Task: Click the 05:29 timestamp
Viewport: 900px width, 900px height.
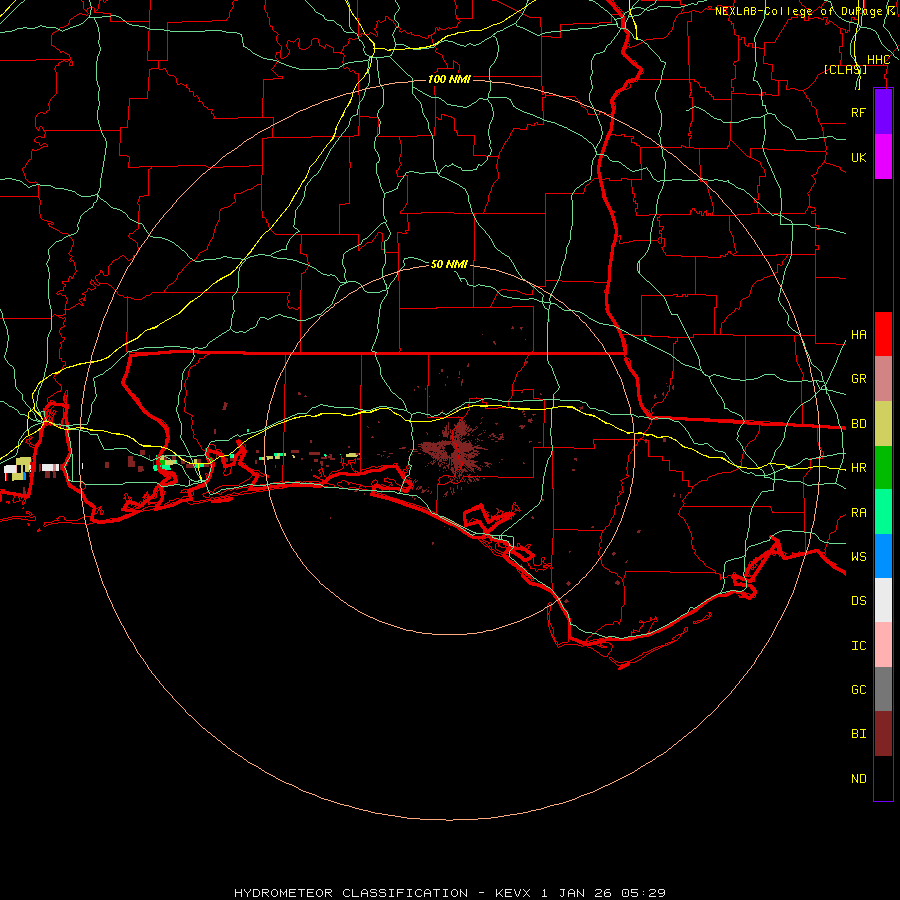Action: click(643, 893)
